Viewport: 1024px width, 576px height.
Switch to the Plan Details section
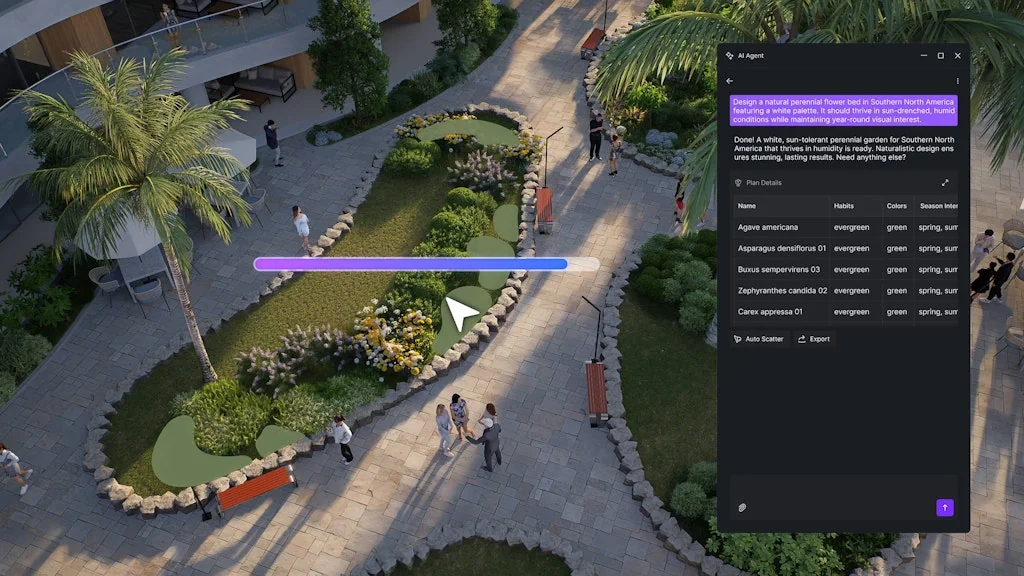(766, 183)
